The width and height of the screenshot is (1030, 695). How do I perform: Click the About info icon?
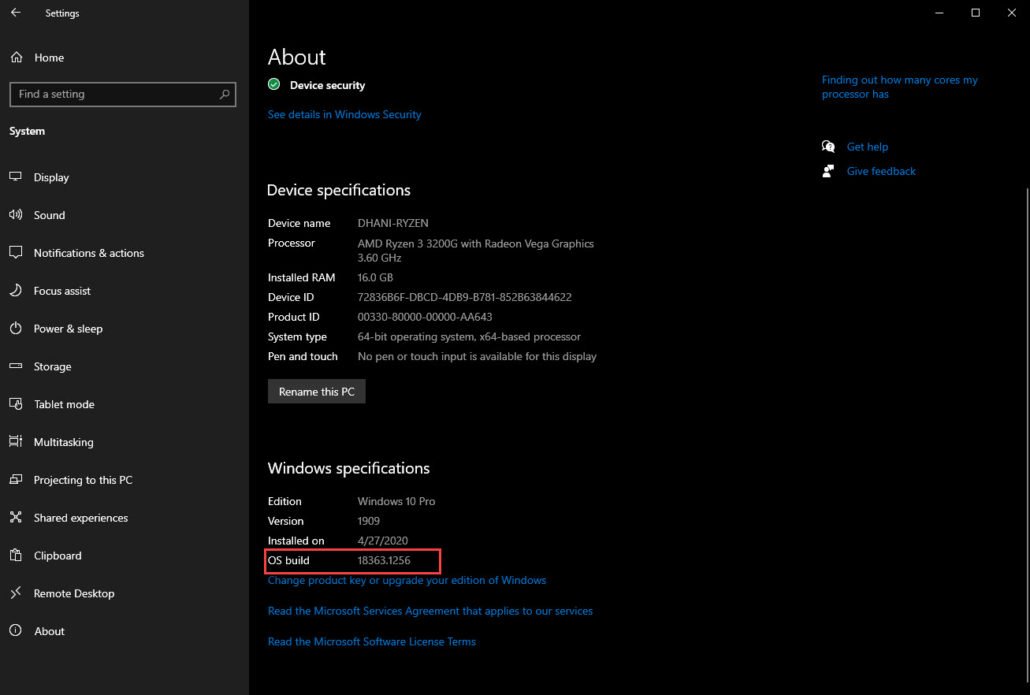(16, 631)
